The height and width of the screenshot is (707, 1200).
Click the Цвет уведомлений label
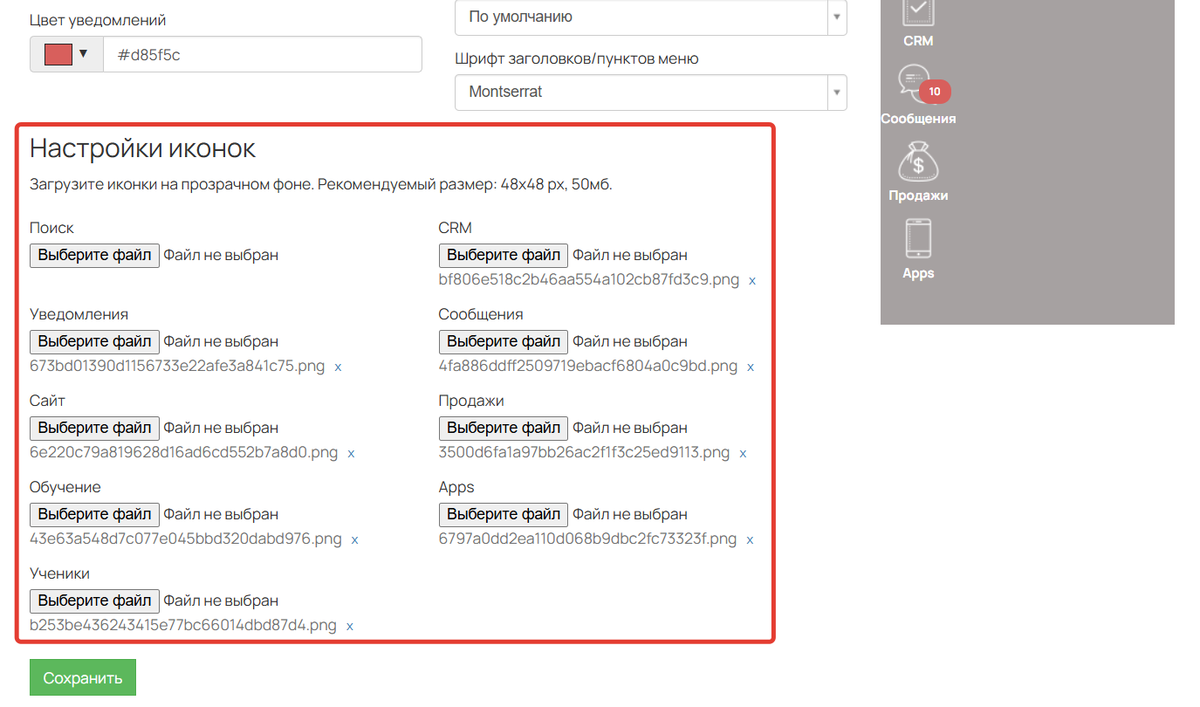[98, 21]
